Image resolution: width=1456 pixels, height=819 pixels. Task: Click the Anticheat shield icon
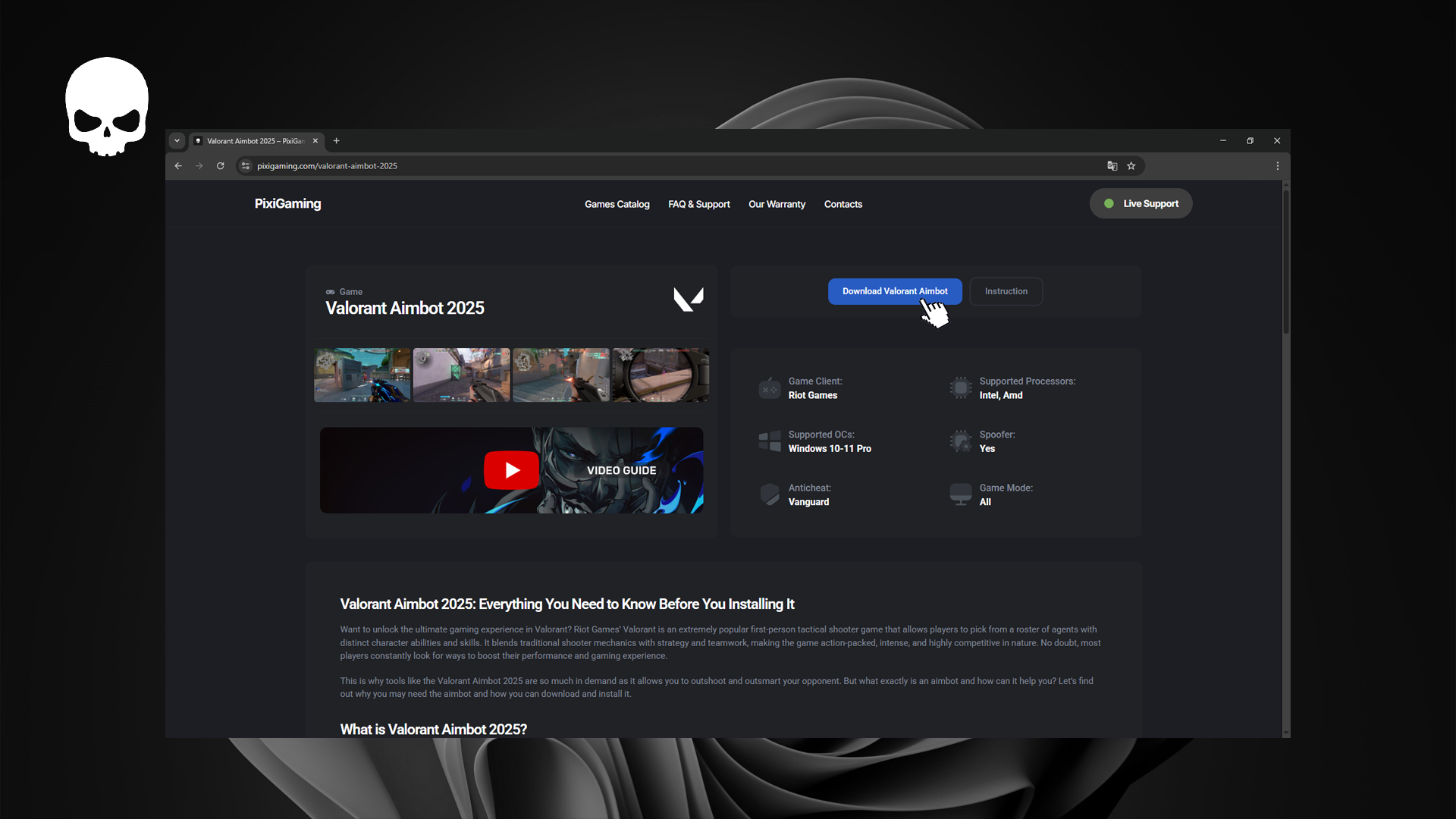coord(770,494)
